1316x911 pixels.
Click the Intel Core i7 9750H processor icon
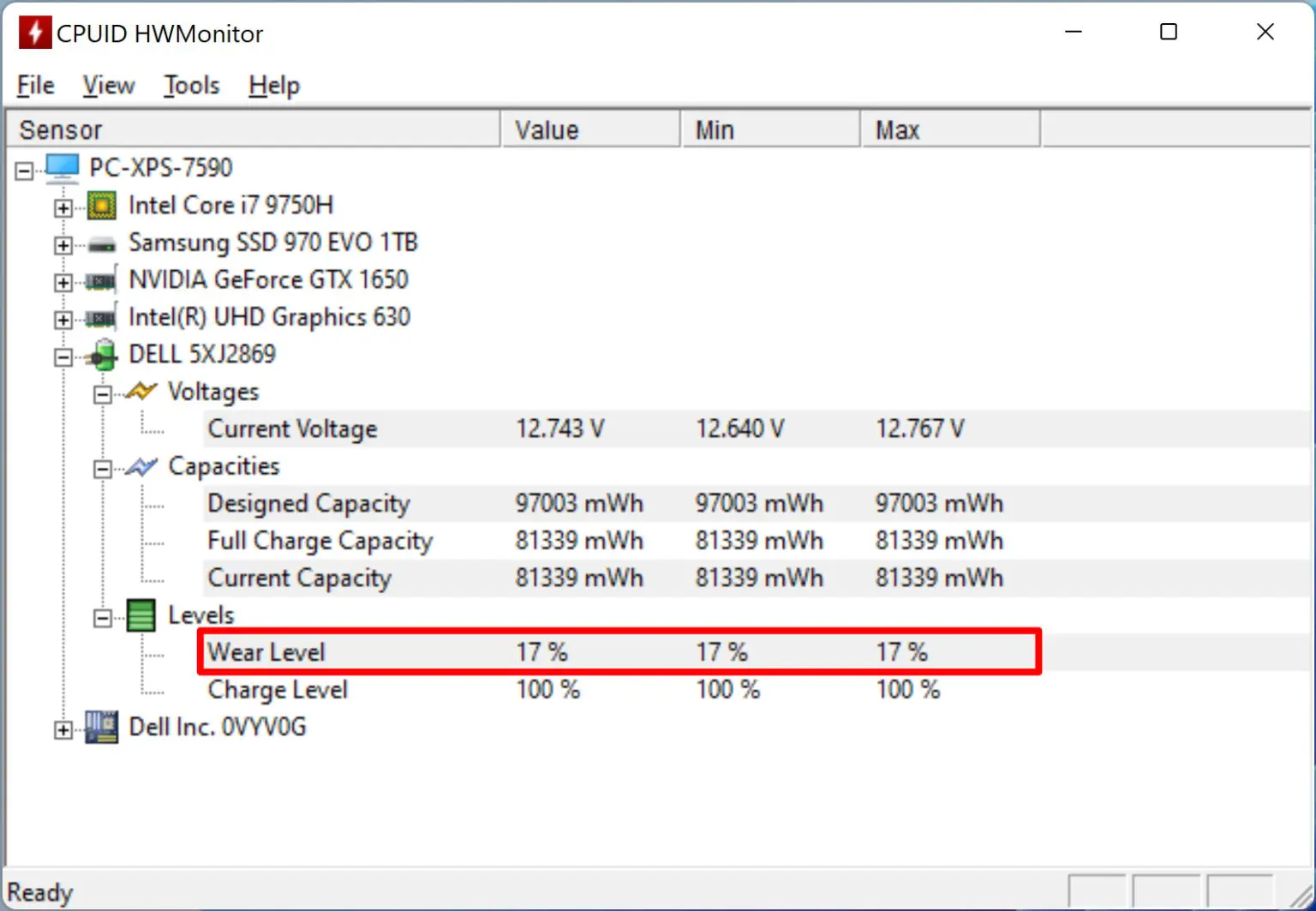(x=101, y=205)
